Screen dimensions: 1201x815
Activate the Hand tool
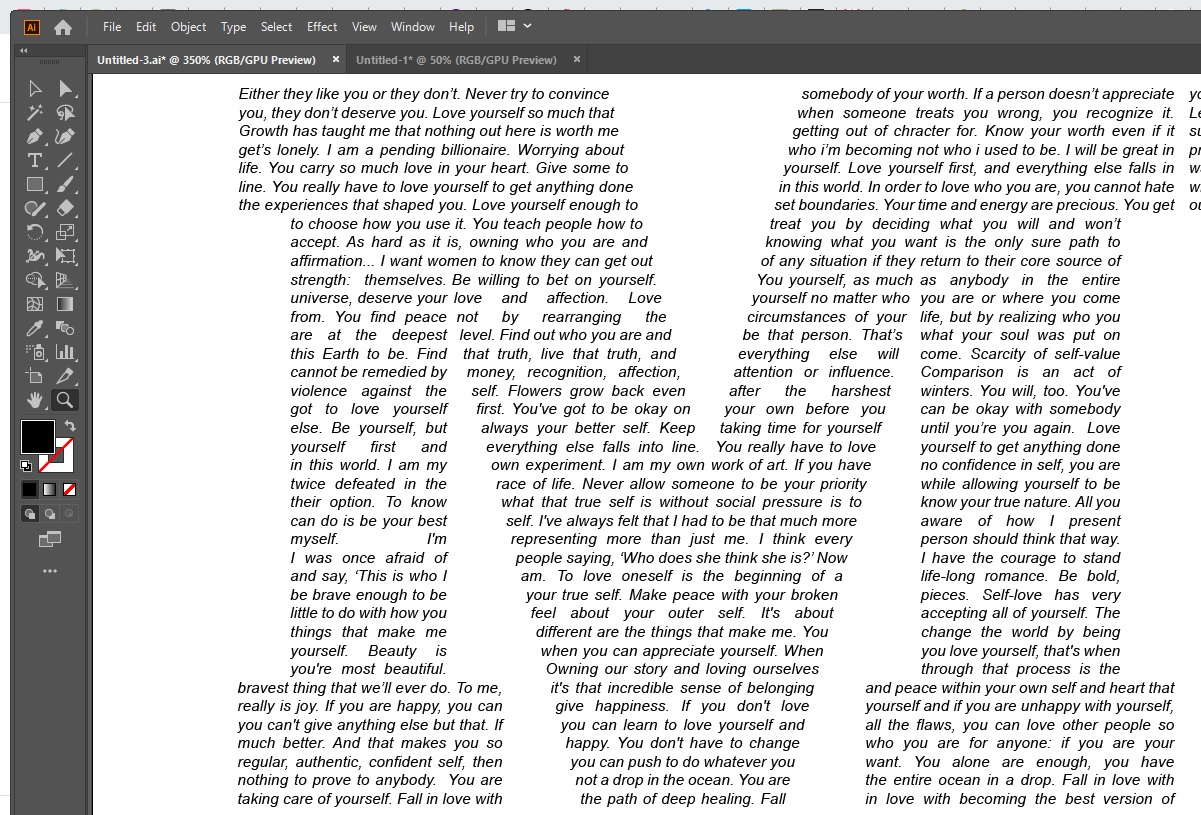point(35,400)
